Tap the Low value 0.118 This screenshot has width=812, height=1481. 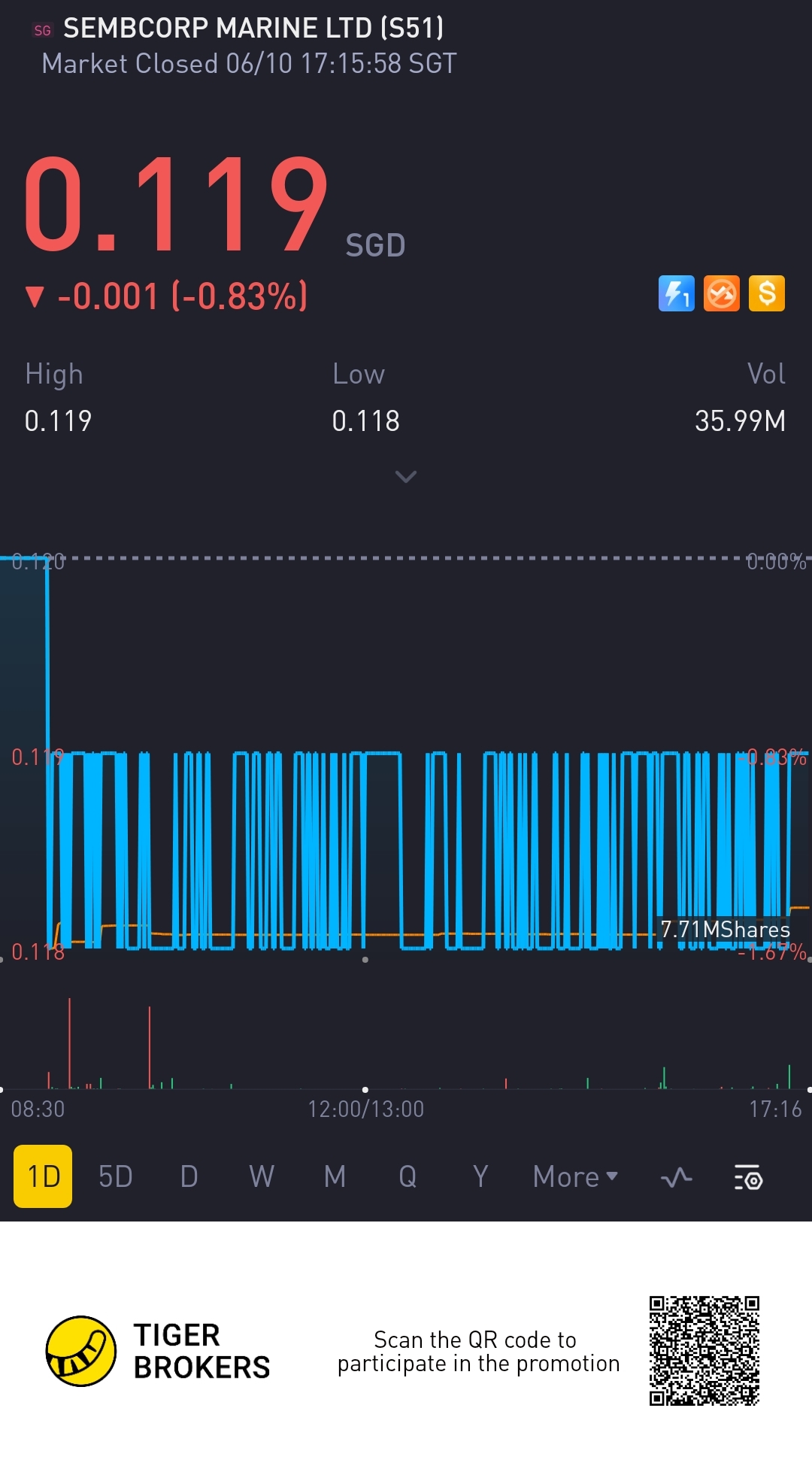365,420
